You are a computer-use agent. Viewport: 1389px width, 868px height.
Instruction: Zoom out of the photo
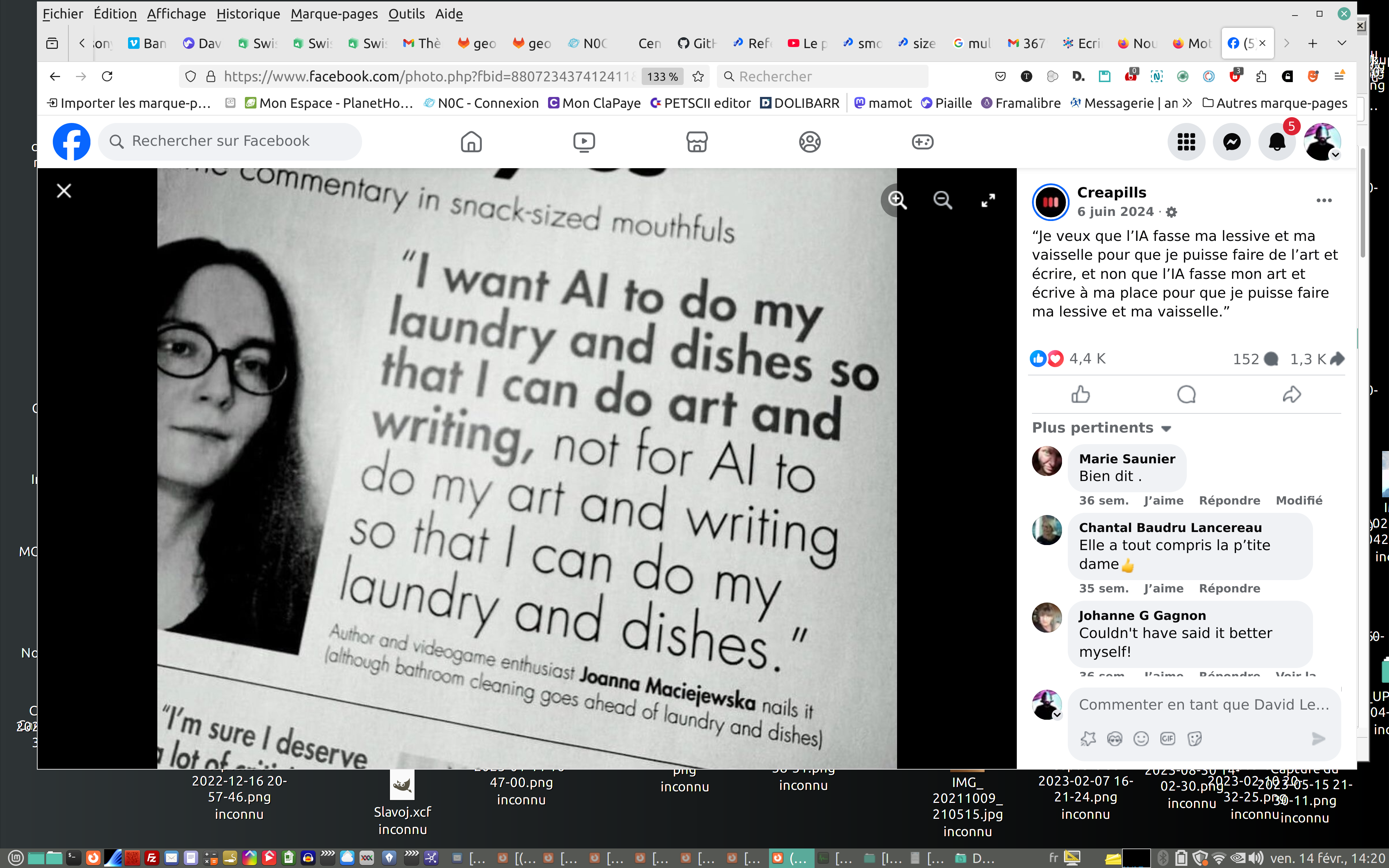[942, 200]
